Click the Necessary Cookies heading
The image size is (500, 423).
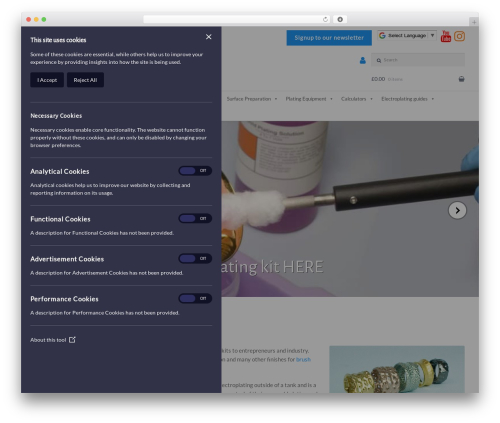click(56, 116)
